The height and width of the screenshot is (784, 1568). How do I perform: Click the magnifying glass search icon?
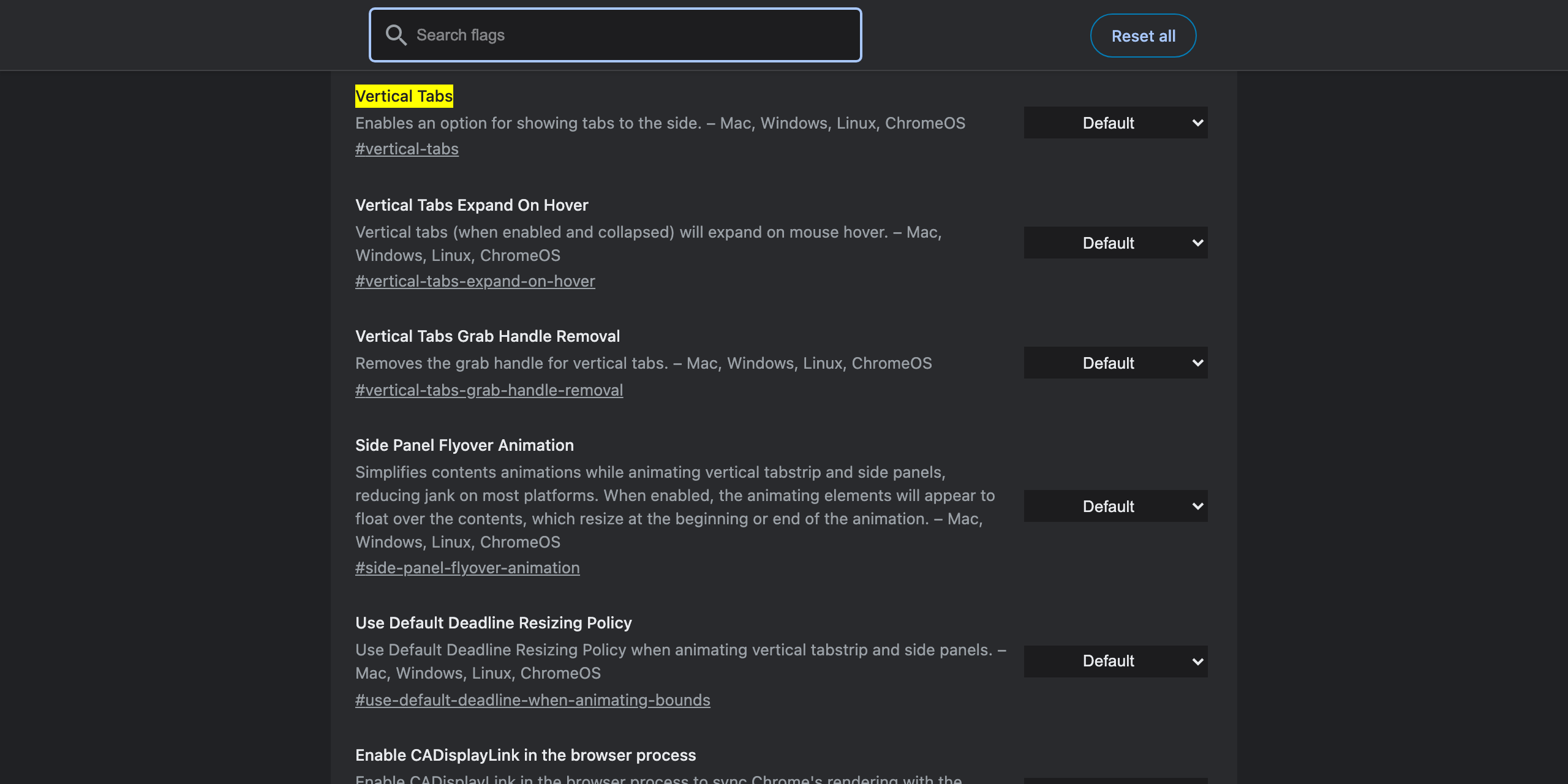[x=396, y=35]
